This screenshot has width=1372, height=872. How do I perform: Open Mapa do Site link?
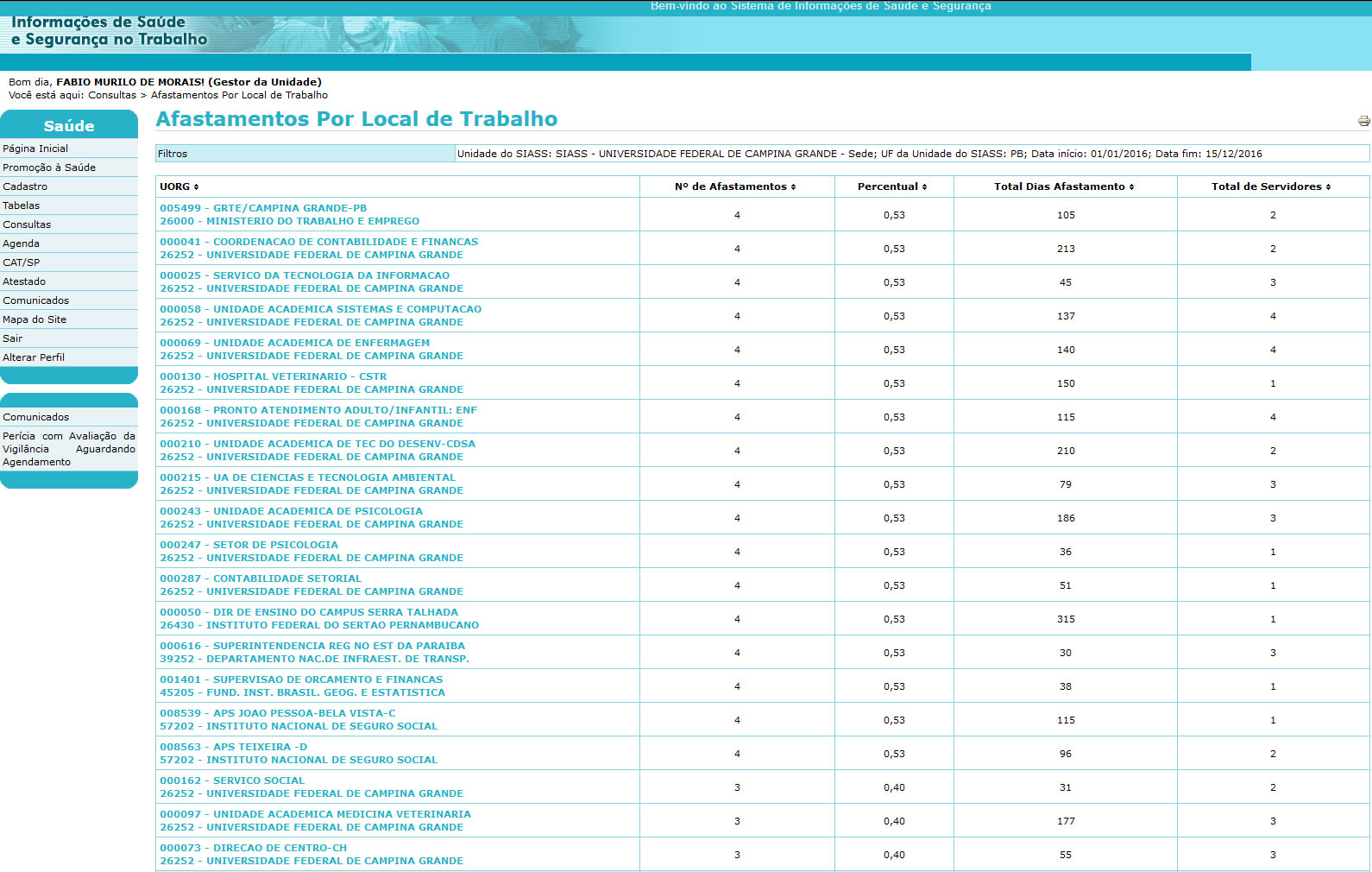click(35, 319)
